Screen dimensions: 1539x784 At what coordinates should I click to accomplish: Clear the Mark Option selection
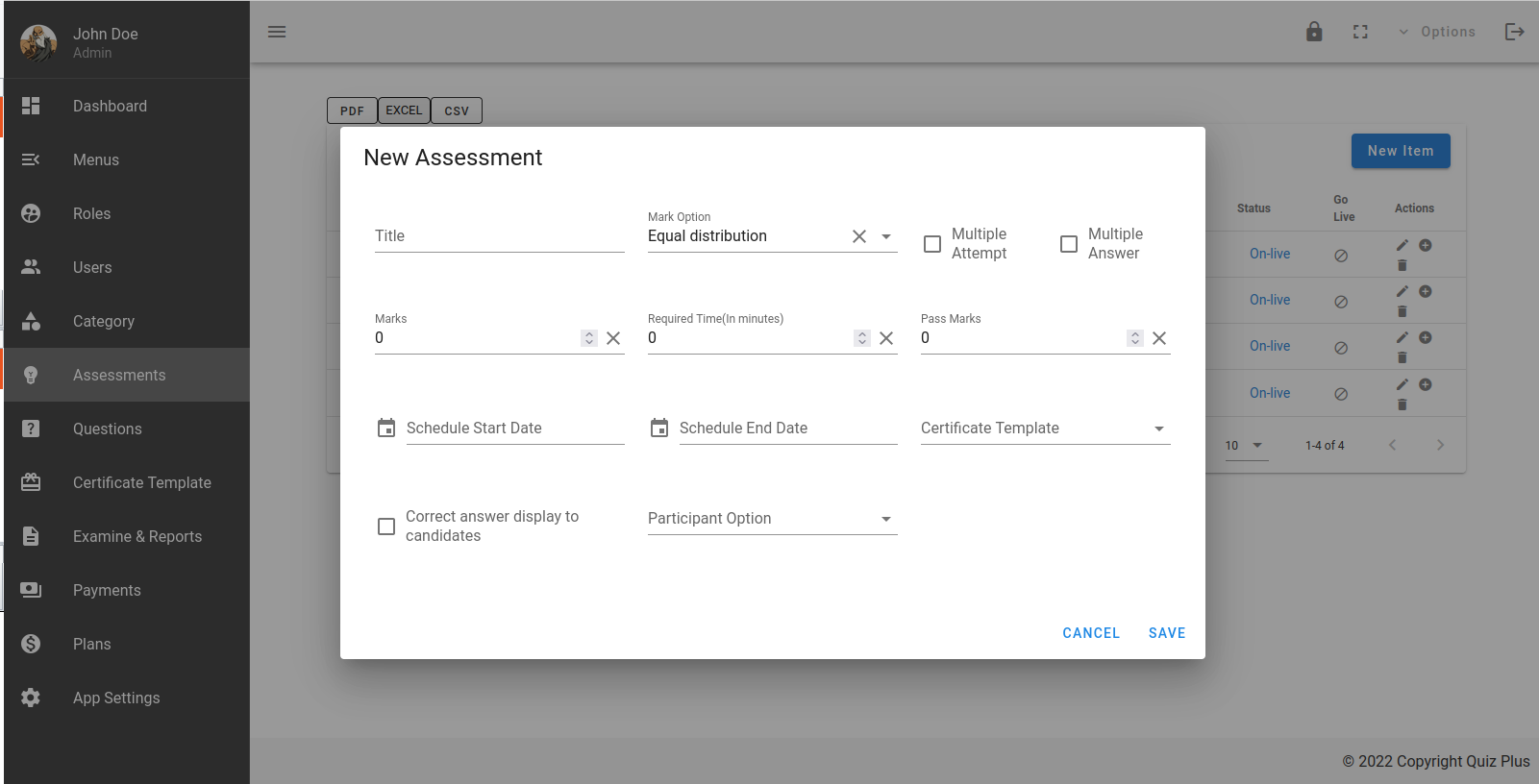[859, 236]
